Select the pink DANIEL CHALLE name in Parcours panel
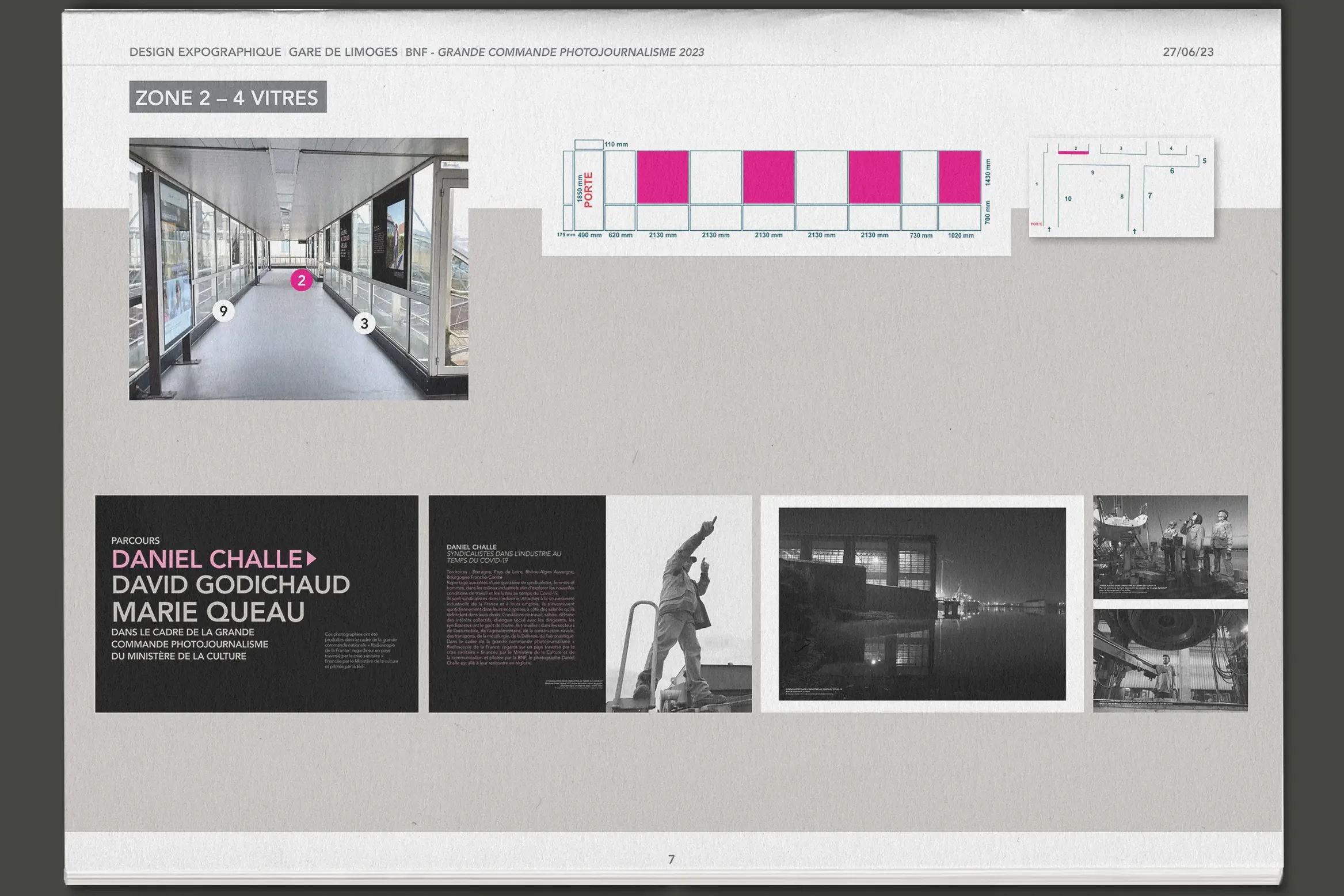The height and width of the screenshot is (896, 1344). [207, 559]
